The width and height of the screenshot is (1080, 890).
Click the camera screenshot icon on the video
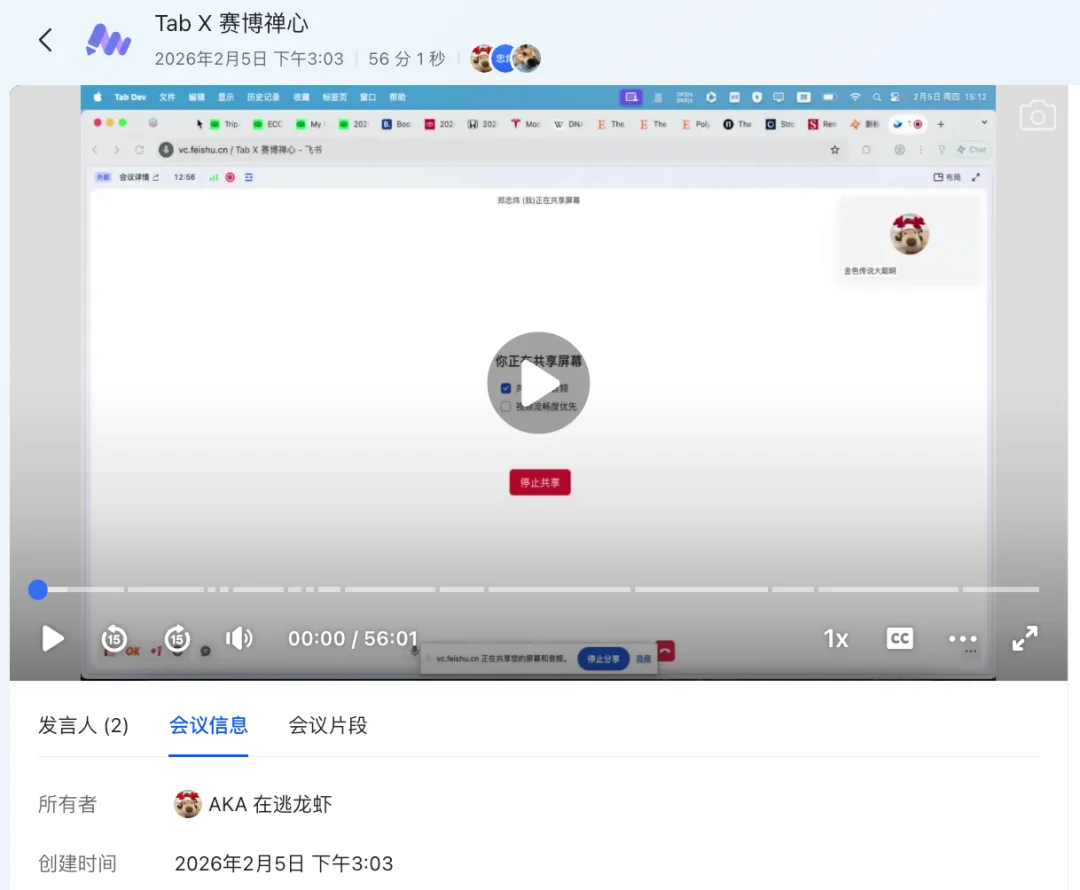click(1037, 115)
